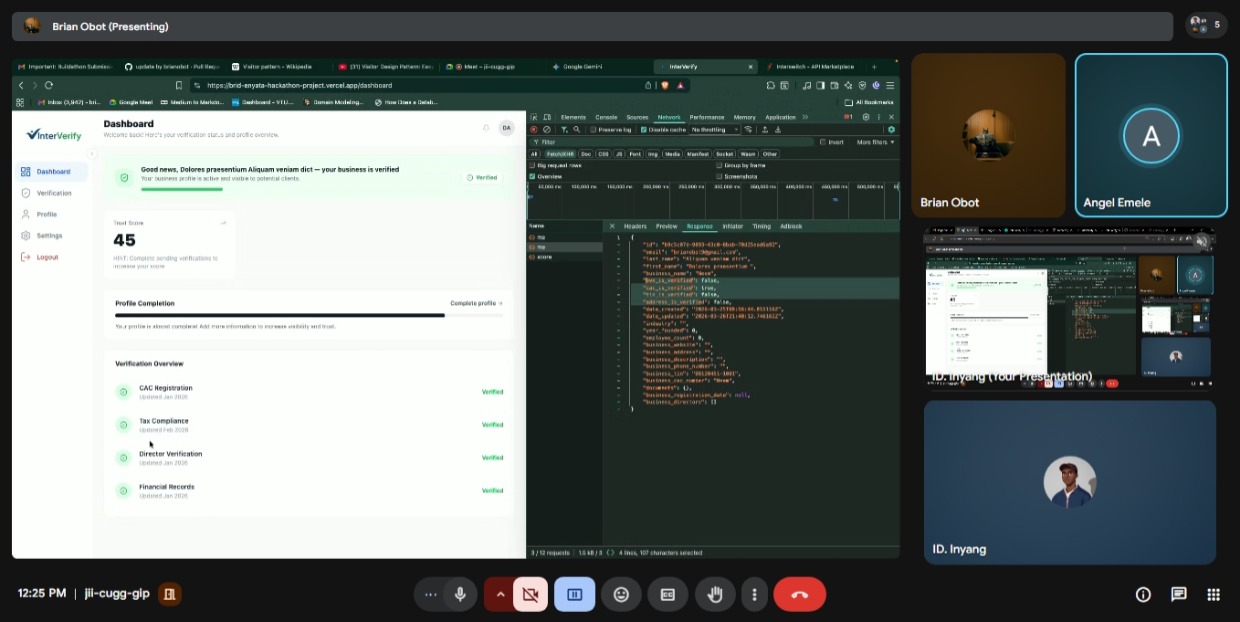Open the Headers tab of the request
The height and width of the screenshot is (622, 1240).
pyautogui.click(x=635, y=226)
